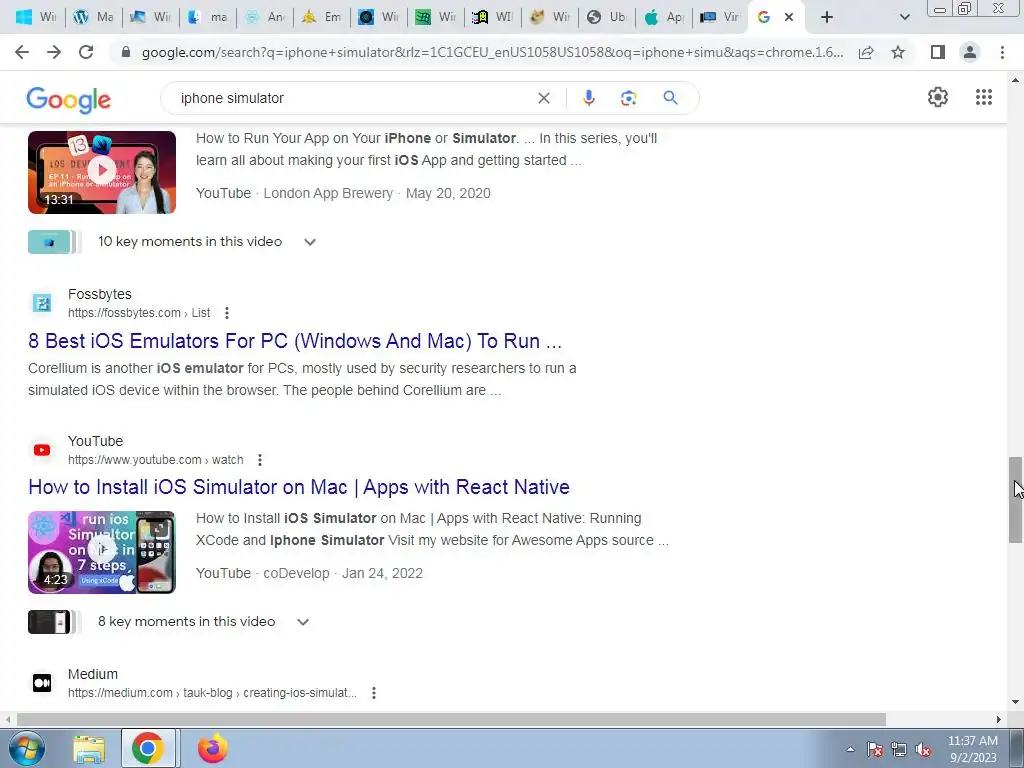The width and height of the screenshot is (1024, 768).
Task: Open Chrome three-dot menu
Action: point(1002,52)
